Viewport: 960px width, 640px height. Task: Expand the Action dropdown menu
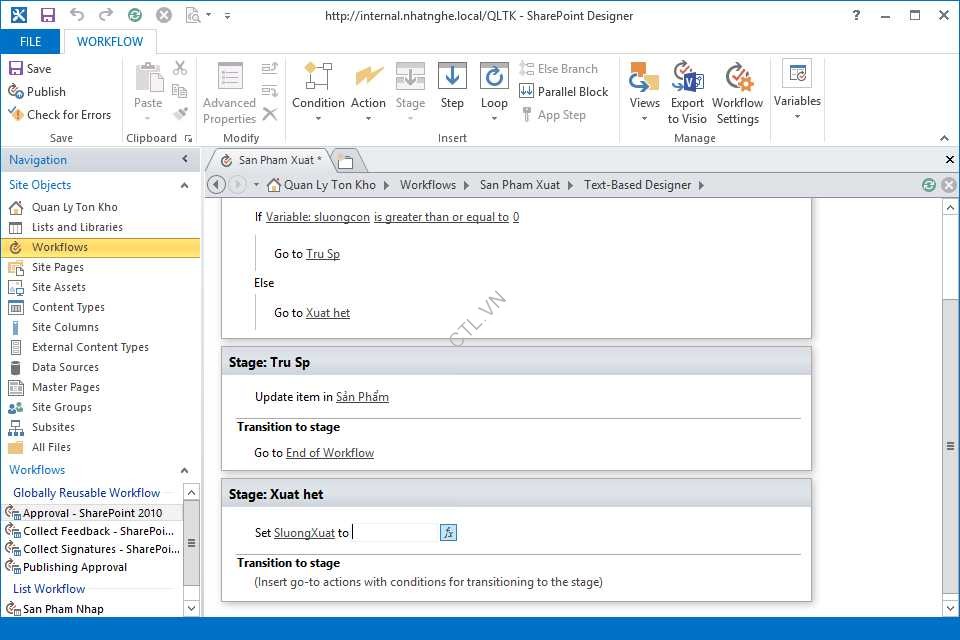[x=368, y=92]
